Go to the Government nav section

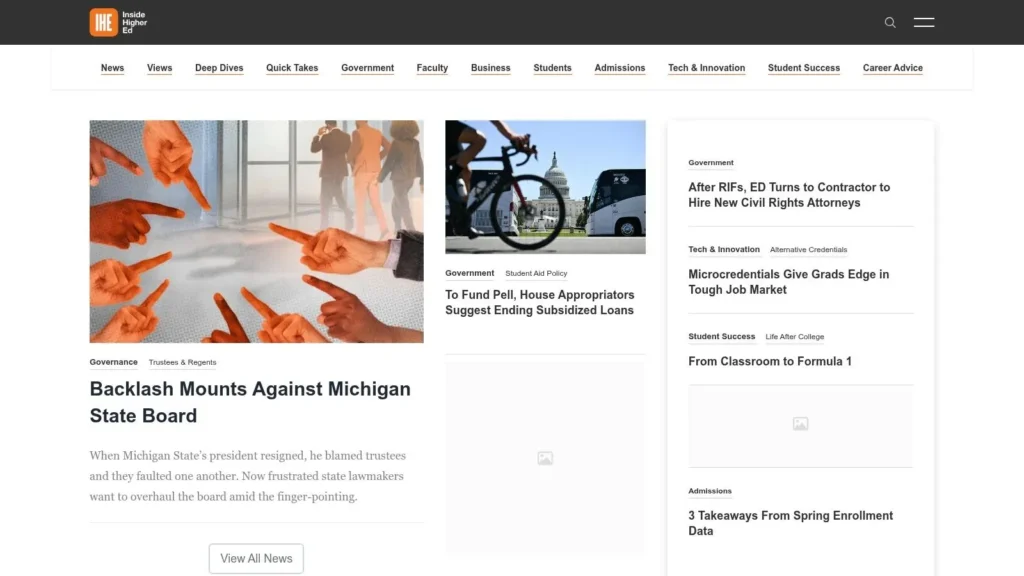(x=367, y=68)
